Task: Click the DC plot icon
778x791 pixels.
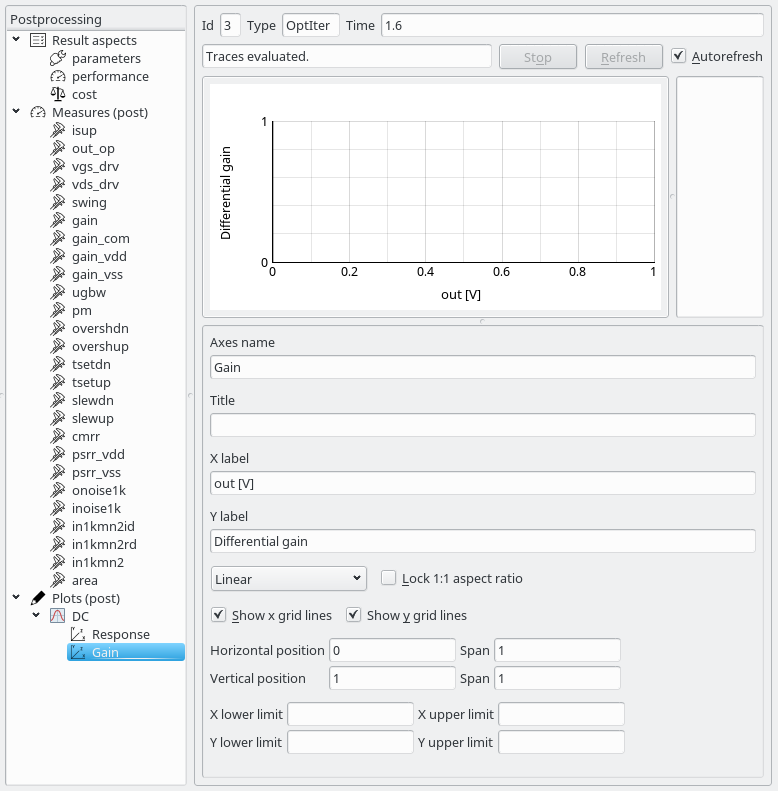Action: point(58,617)
